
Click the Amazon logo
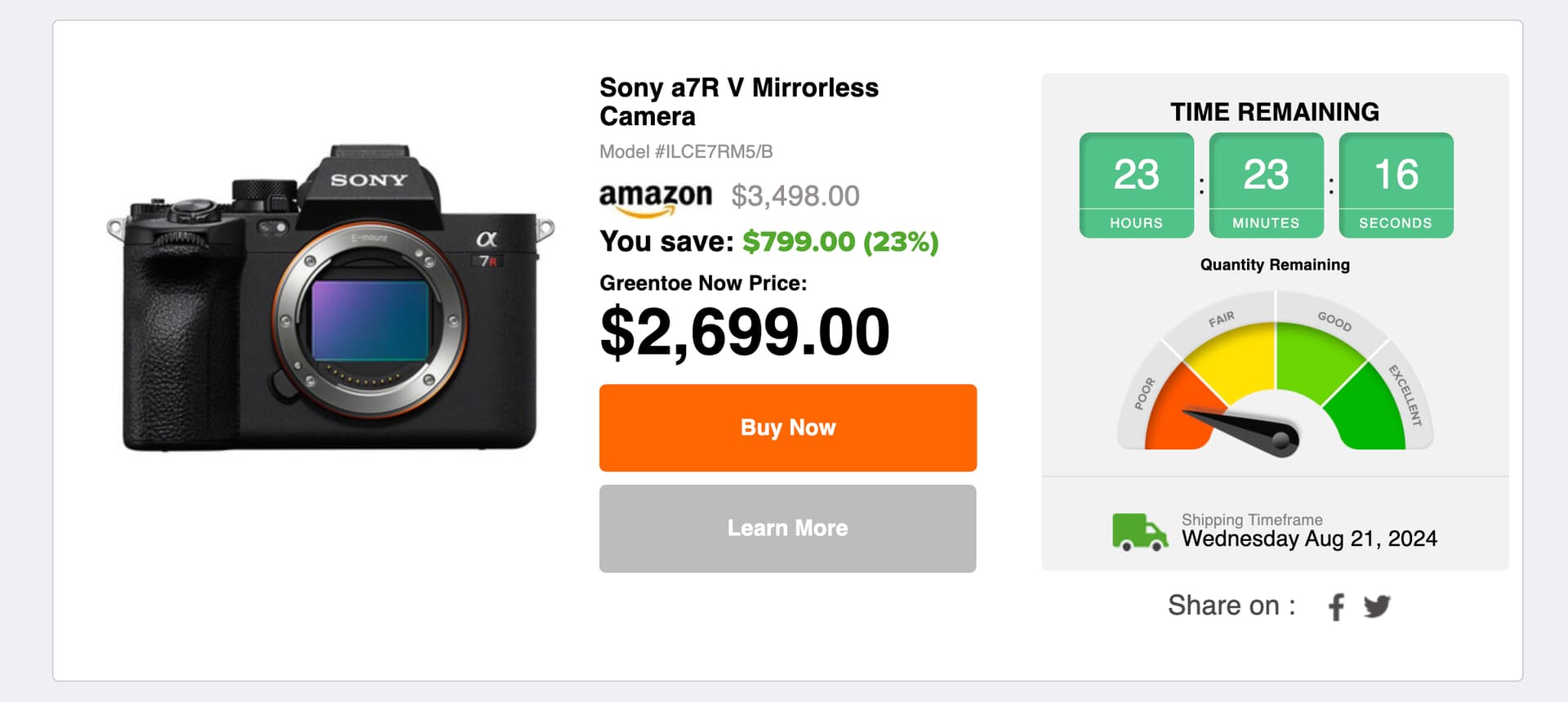656,198
